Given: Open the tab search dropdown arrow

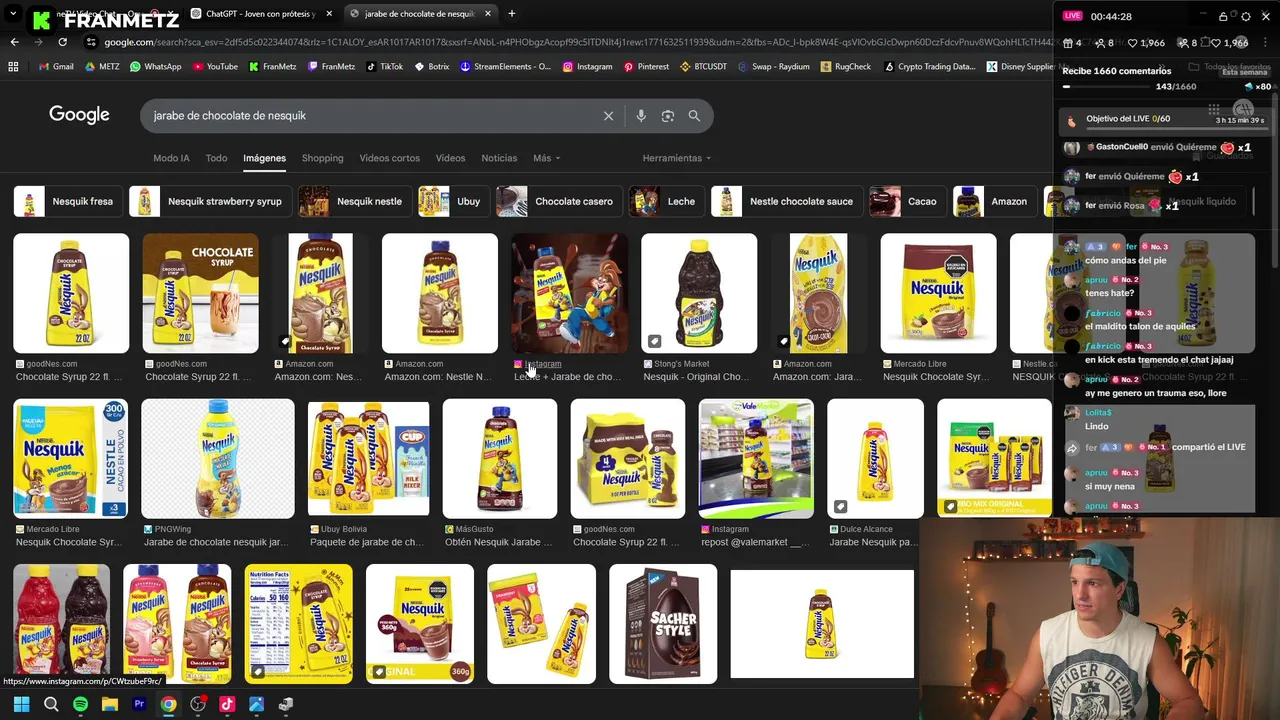Looking at the screenshot, I should click(x=13, y=14).
